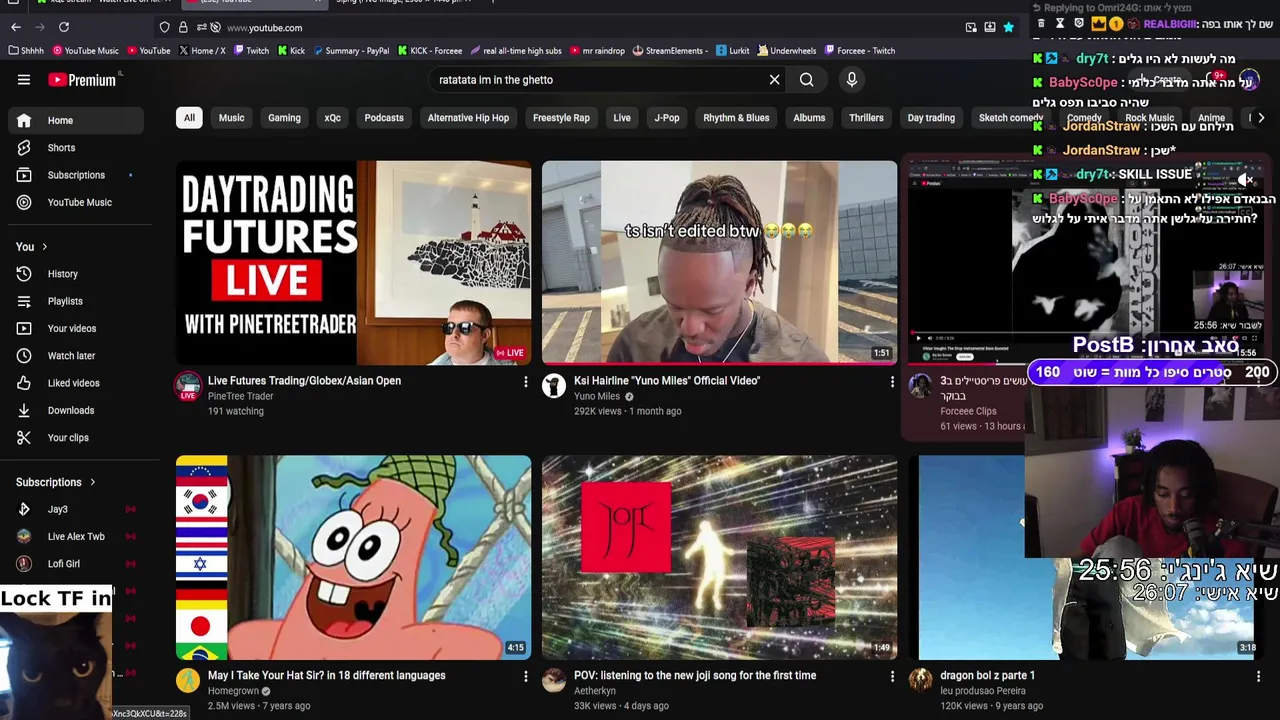Show more filter chips with right arrow
1280x720 pixels.
[x=1260, y=118]
